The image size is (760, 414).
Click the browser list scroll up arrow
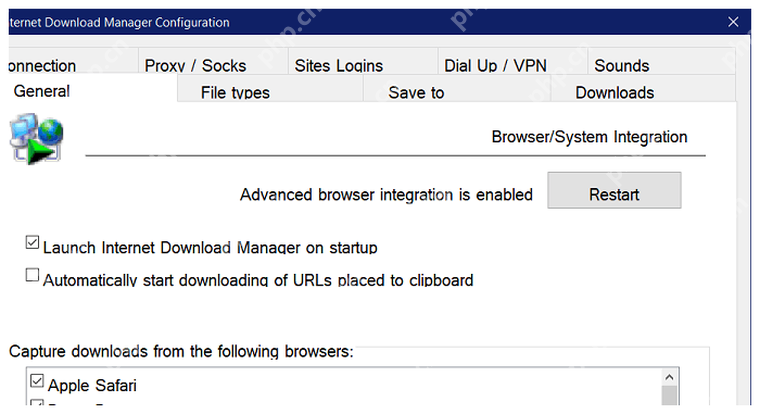pyautogui.click(x=669, y=377)
